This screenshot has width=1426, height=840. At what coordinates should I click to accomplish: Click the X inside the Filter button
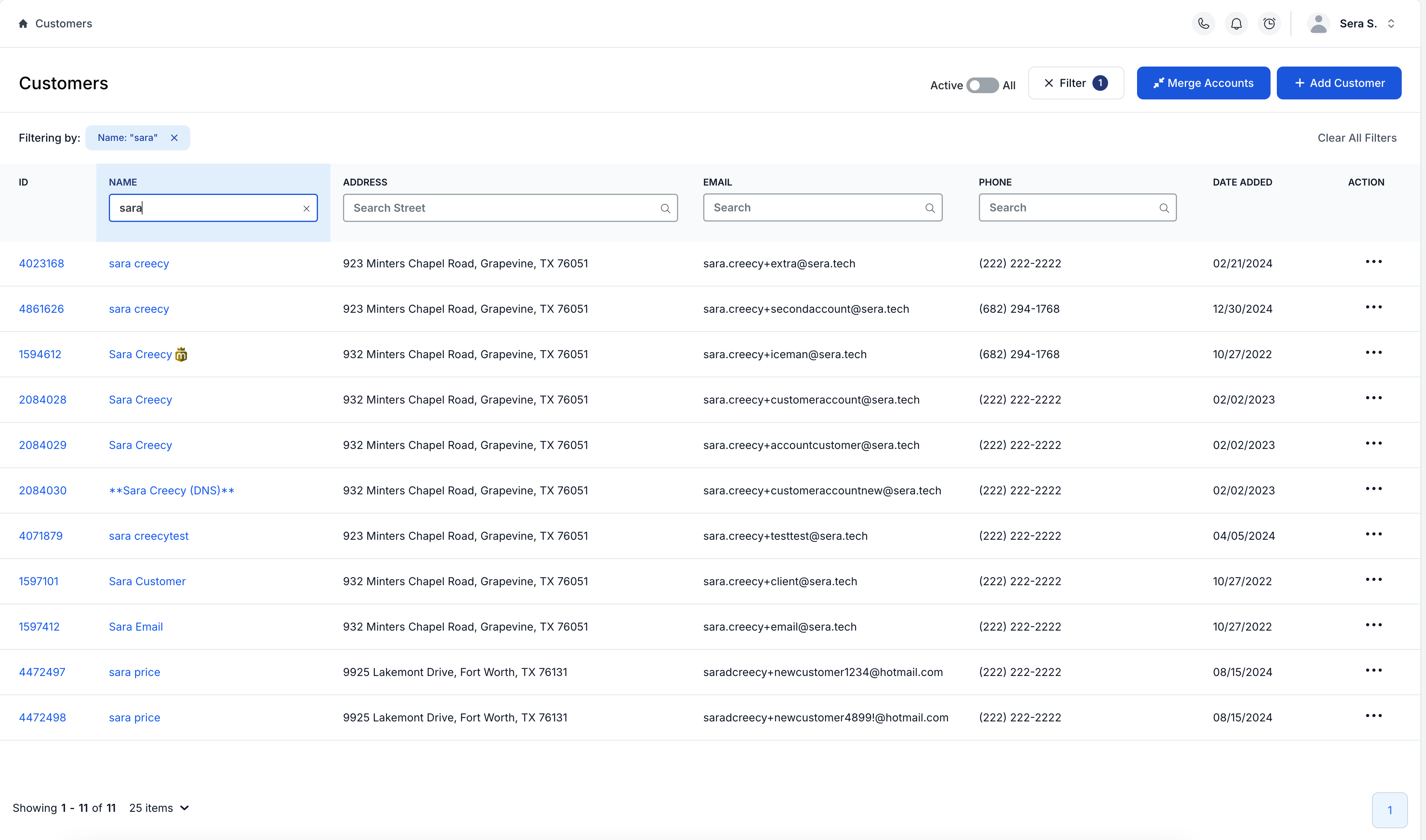[1049, 83]
